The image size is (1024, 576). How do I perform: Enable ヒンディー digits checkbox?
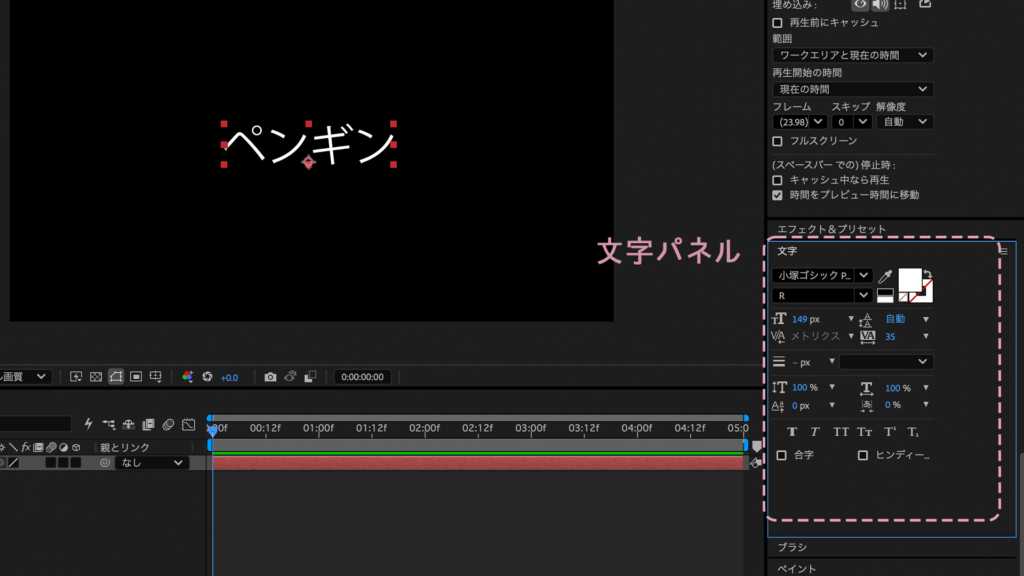863,455
